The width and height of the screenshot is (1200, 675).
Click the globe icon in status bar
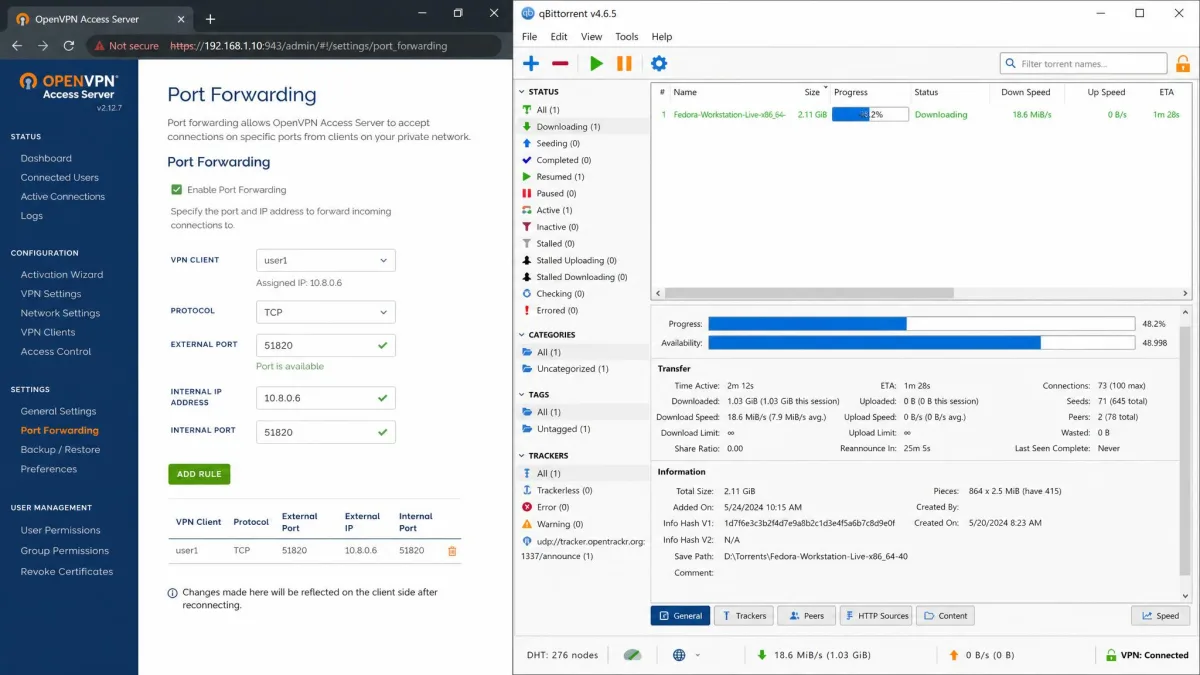point(680,655)
